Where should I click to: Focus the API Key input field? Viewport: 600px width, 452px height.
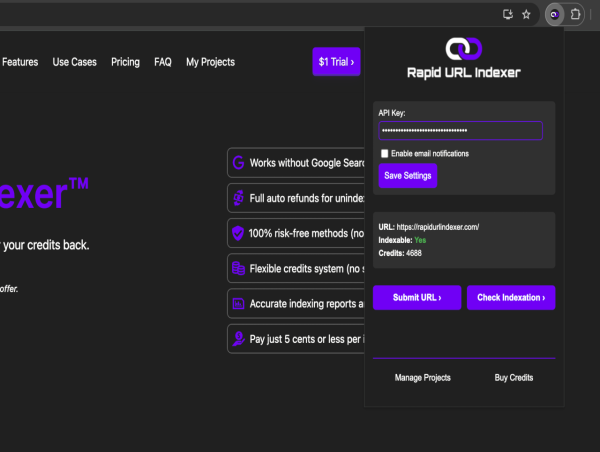(x=461, y=131)
